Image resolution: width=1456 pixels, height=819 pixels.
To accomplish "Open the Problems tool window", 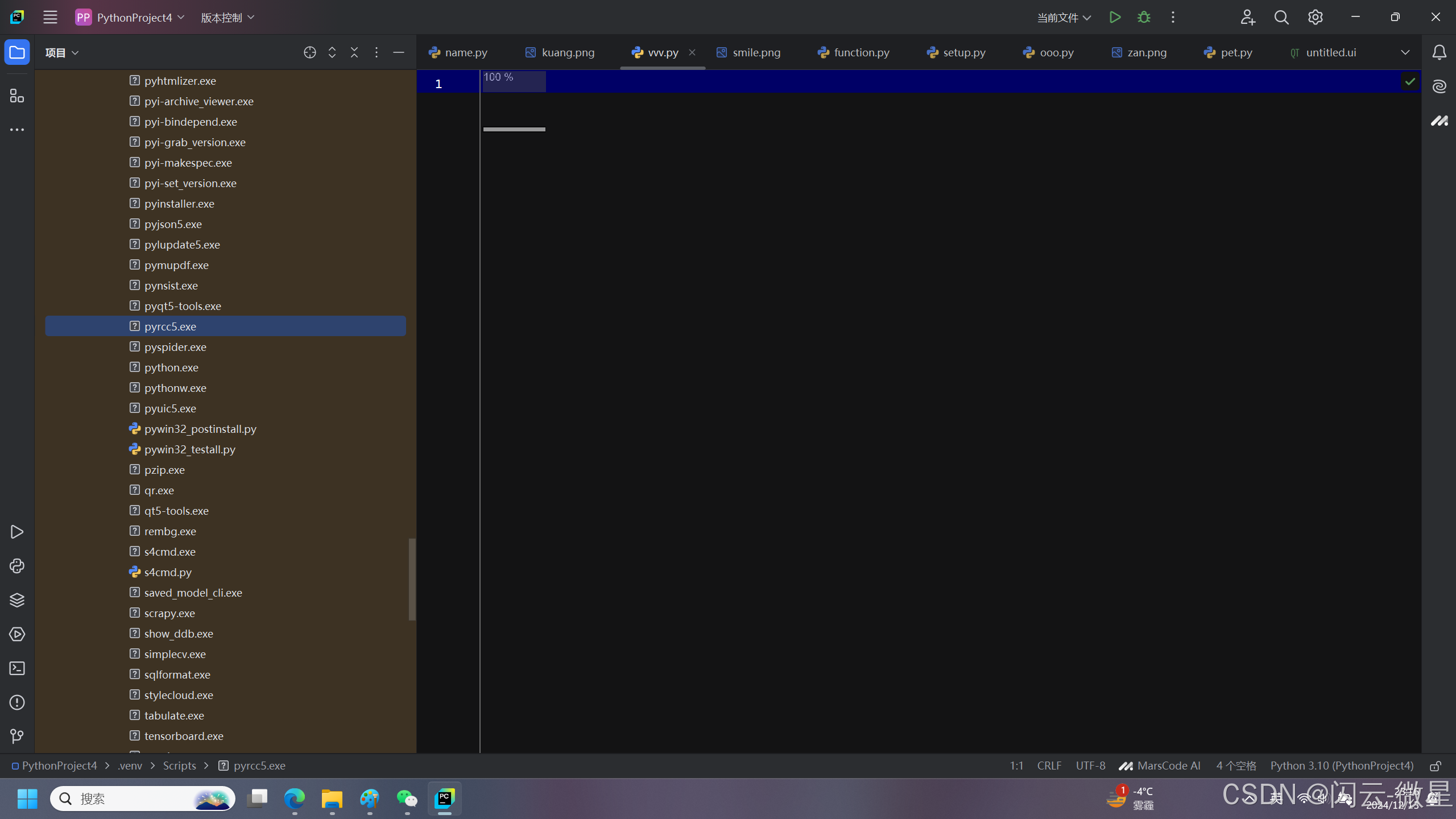I will [x=17, y=702].
